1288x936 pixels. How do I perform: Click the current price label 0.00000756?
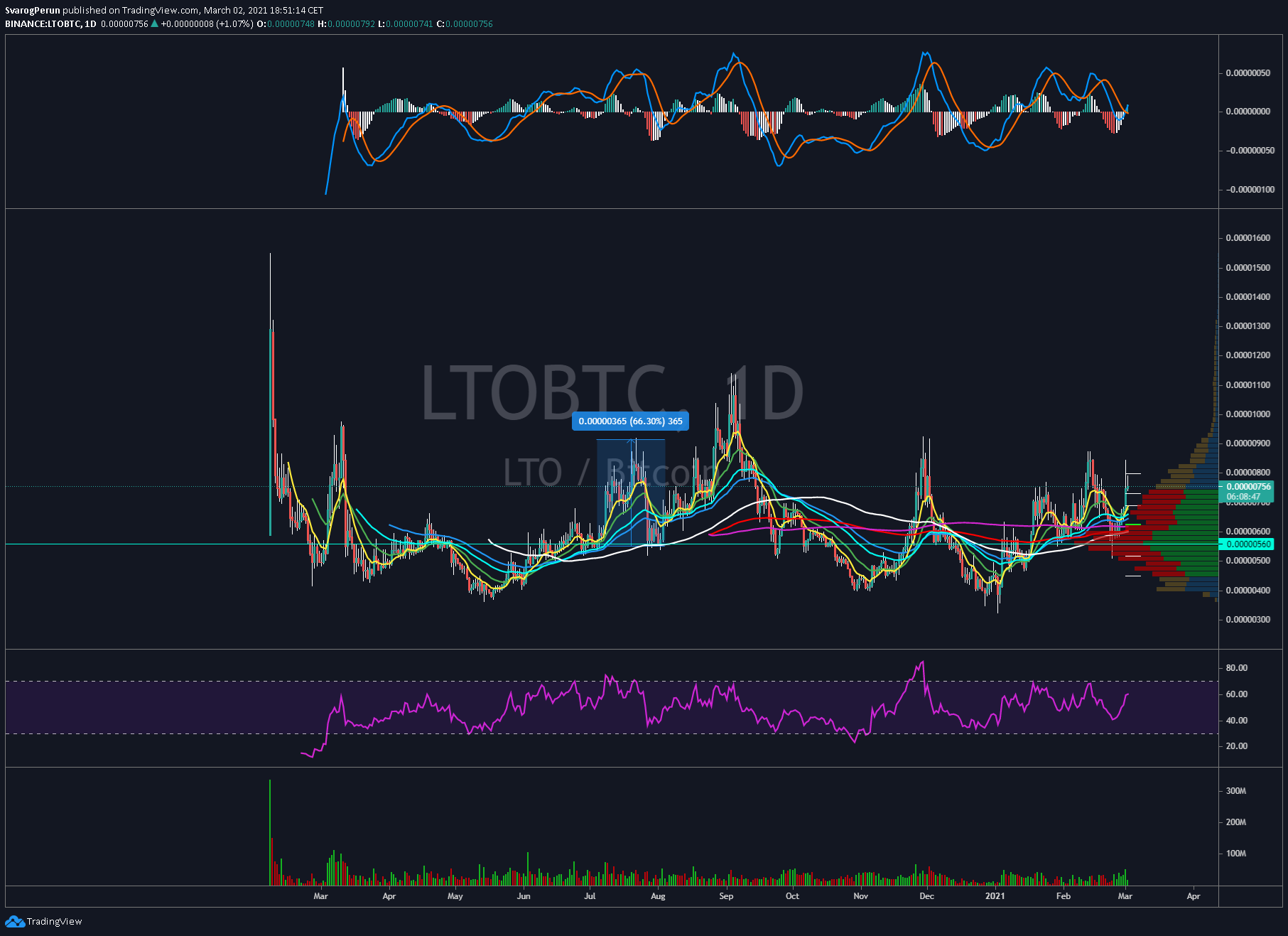point(1248,487)
